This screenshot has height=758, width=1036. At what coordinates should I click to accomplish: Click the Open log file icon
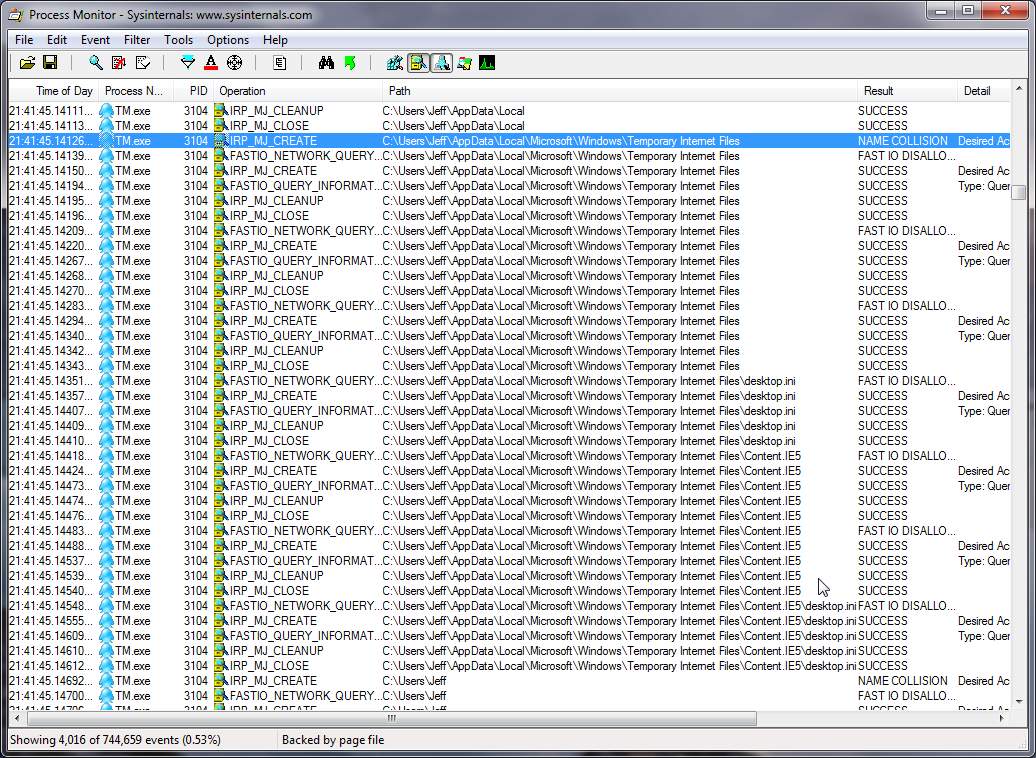[27, 63]
